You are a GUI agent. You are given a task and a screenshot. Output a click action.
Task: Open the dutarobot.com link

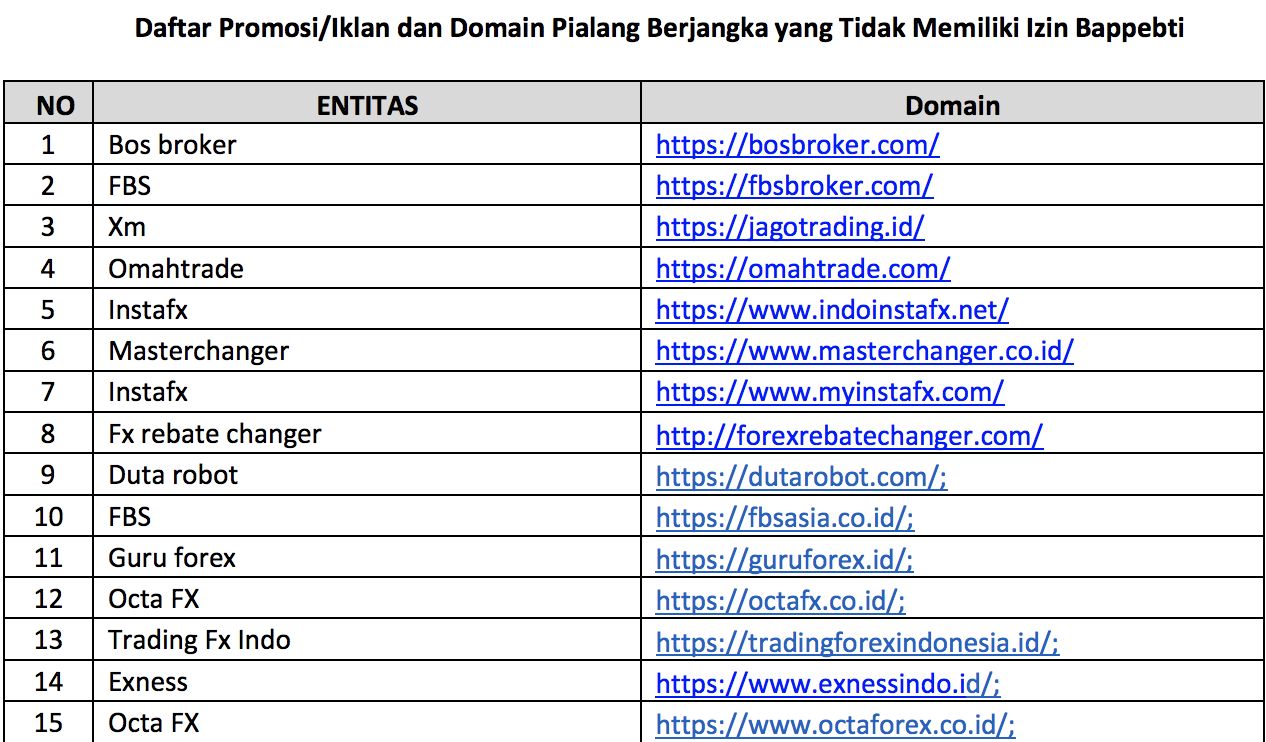pos(801,475)
